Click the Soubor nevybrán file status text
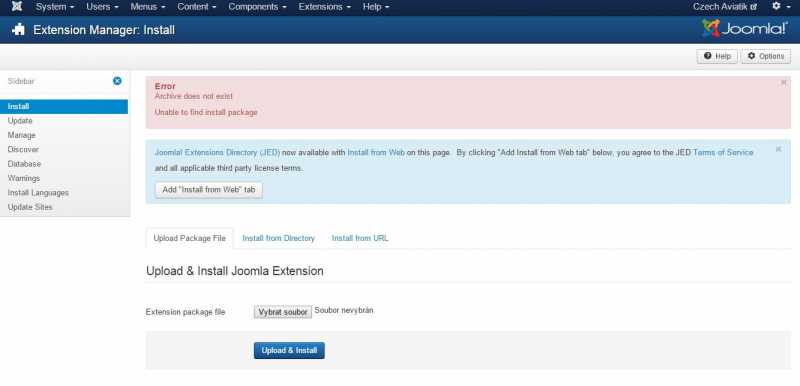The height and width of the screenshot is (386, 800). pos(343,310)
